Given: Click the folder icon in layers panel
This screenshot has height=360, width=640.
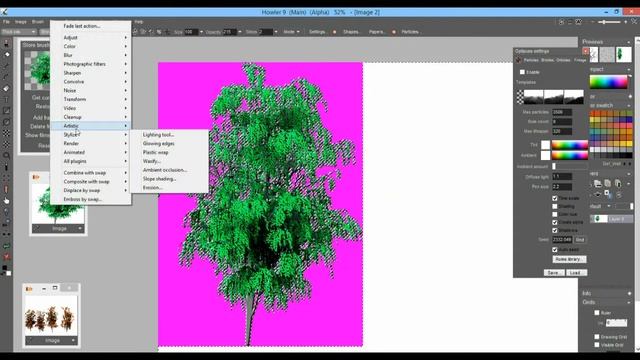Looking at the screenshot, I should point(598,184).
